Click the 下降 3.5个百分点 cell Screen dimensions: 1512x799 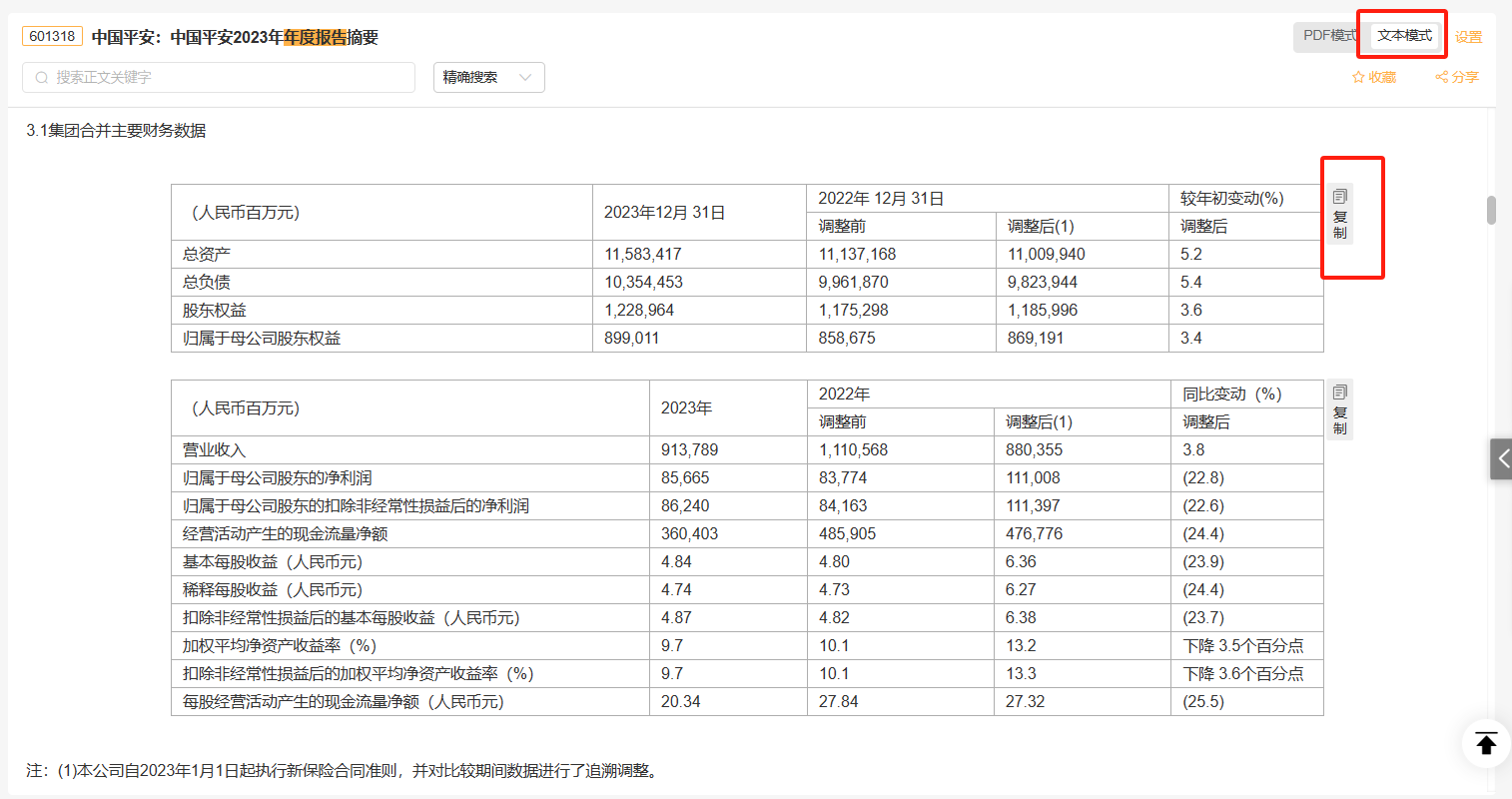coord(1243,645)
